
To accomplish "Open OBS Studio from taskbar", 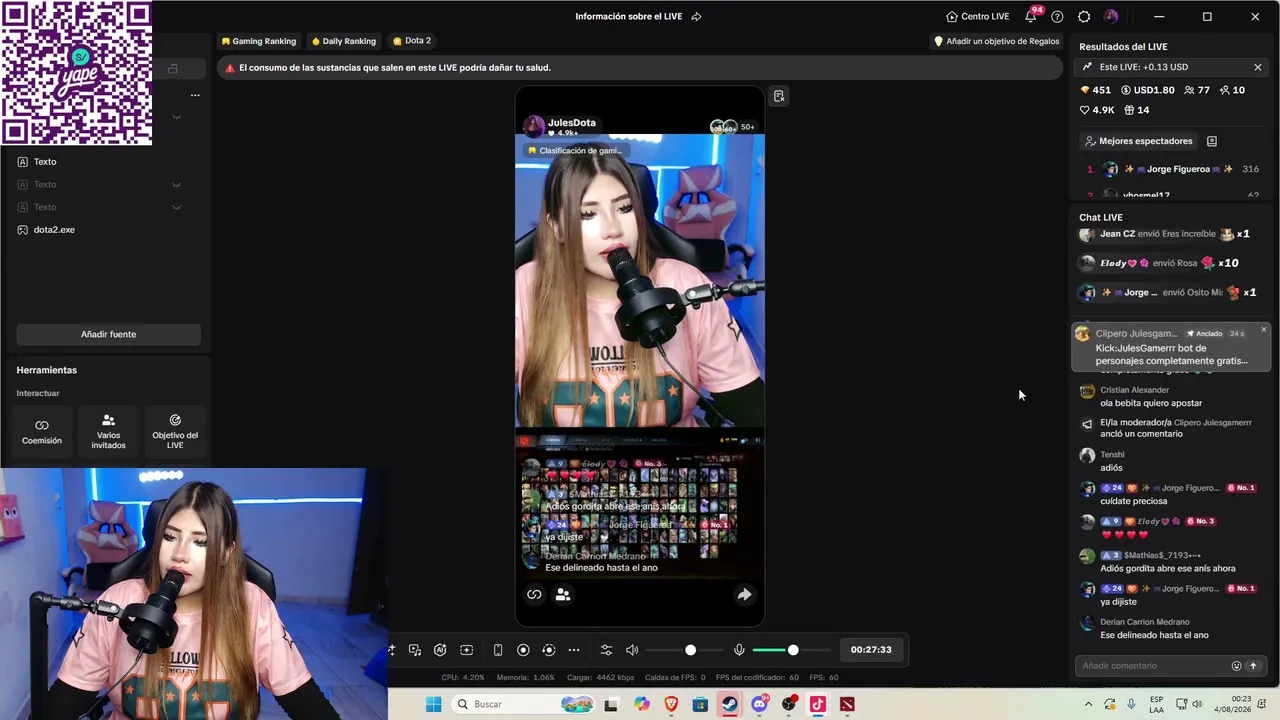I will (788, 704).
